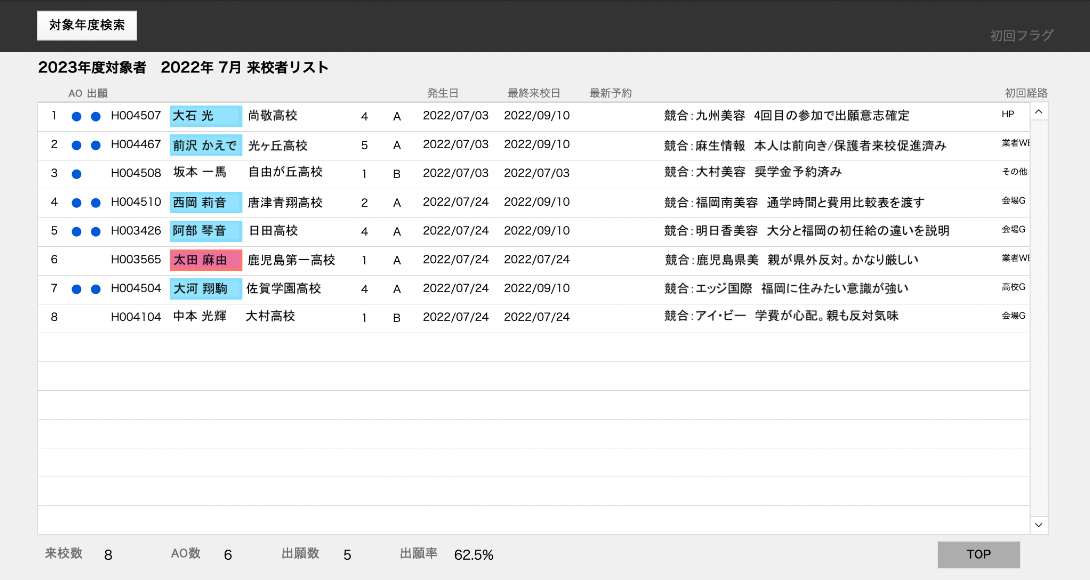Click the 対象年度検索 button
1090x580 pixels.
(x=87, y=25)
